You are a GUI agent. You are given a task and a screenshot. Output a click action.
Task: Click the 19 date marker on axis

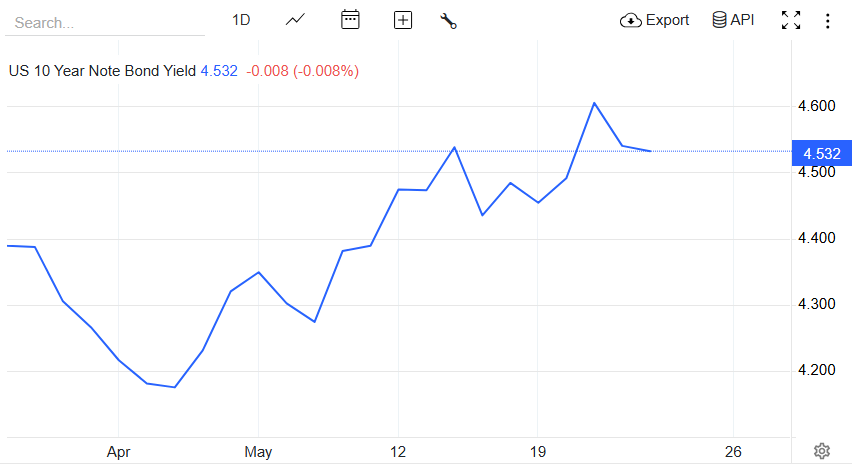point(537,452)
